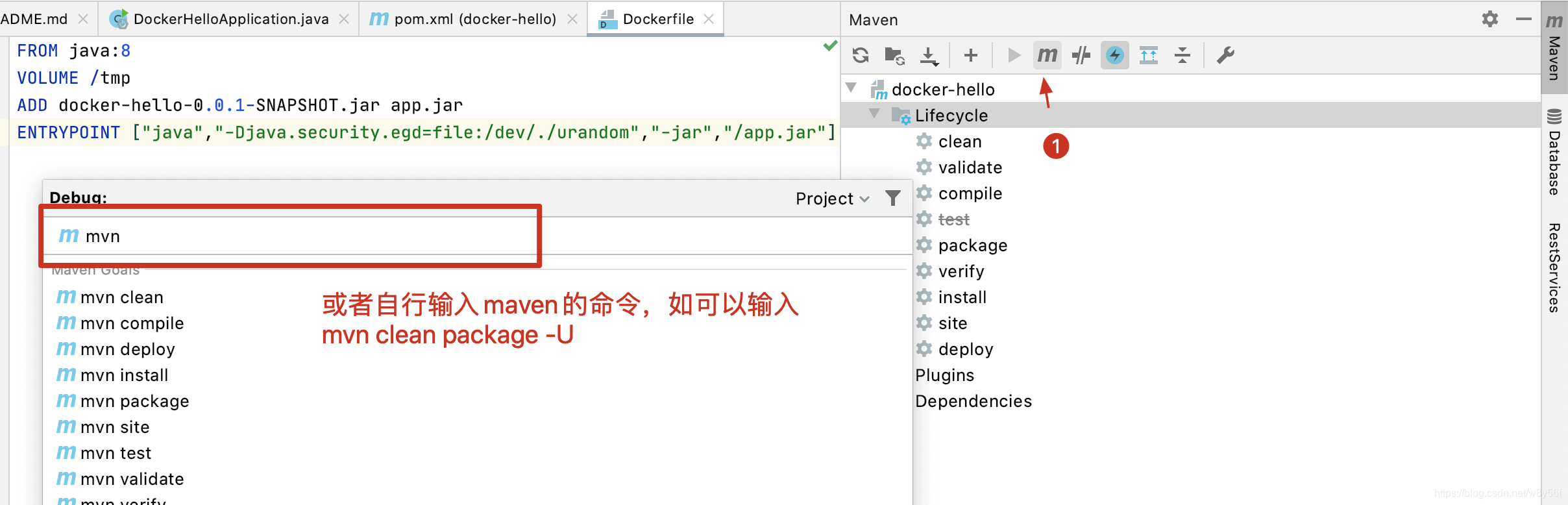Select the Dependencies node
This screenshot has width=1568, height=505.
click(x=974, y=401)
